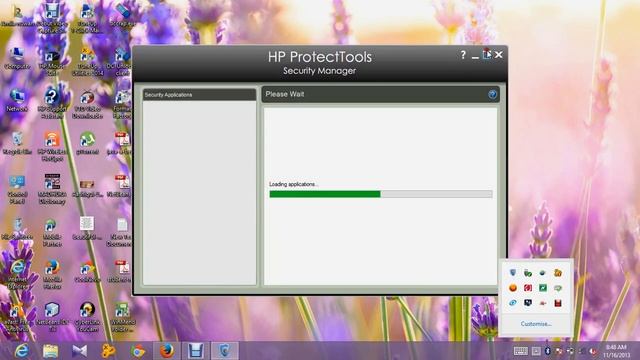
Task: Toggle the hidden tray icons arrow
Action: point(536,351)
